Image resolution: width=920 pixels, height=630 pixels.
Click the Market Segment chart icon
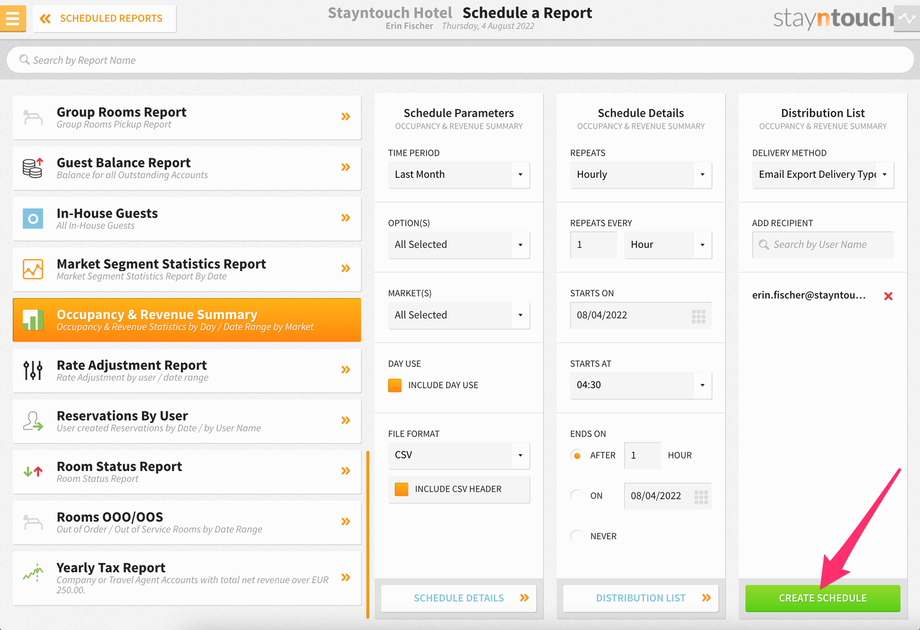tap(33, 269)
